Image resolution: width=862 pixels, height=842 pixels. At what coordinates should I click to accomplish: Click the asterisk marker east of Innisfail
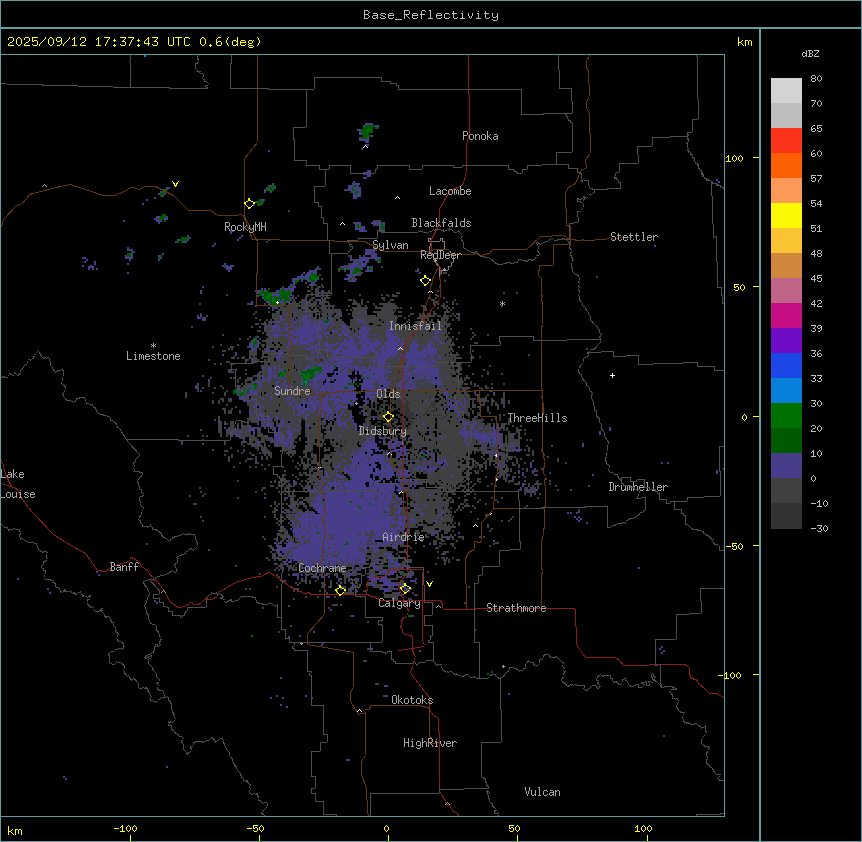[502, 304]
